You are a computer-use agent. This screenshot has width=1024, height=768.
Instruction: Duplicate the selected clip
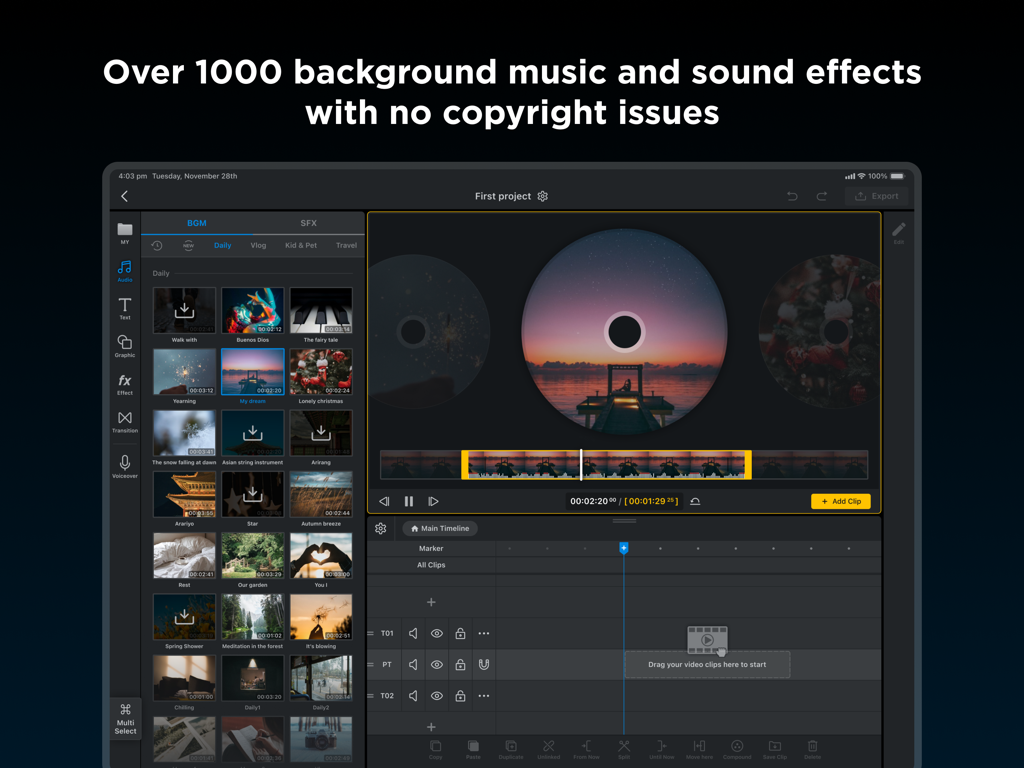[511, 748]
